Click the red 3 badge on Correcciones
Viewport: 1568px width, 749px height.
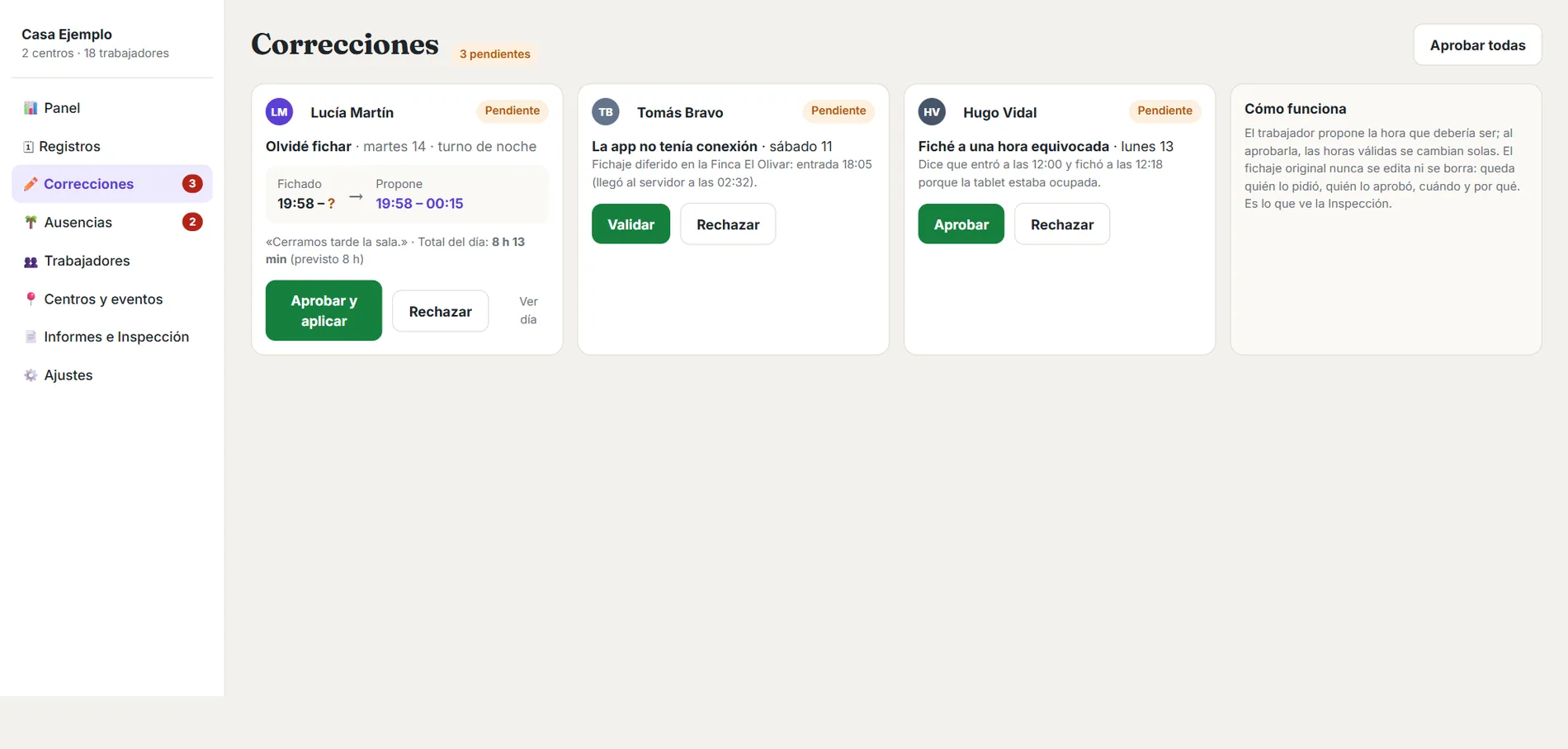(192, 183)
